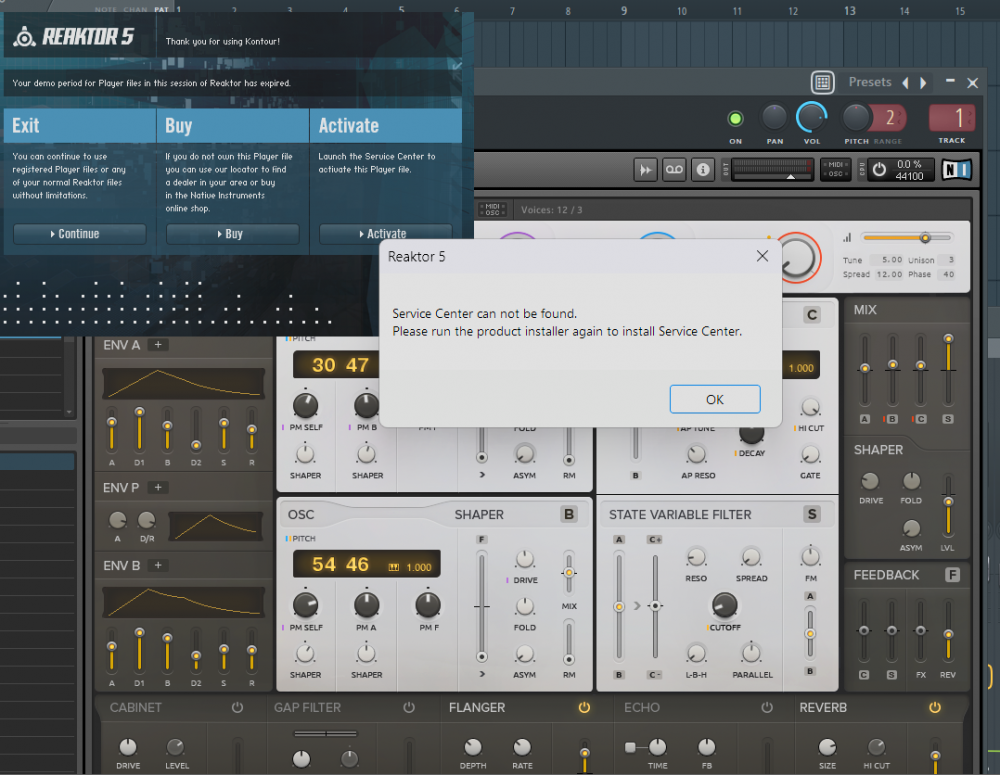Open the Presets selector
Image resolution: width=1000 pixels, height=775 pixels.
tap(869, 82)
